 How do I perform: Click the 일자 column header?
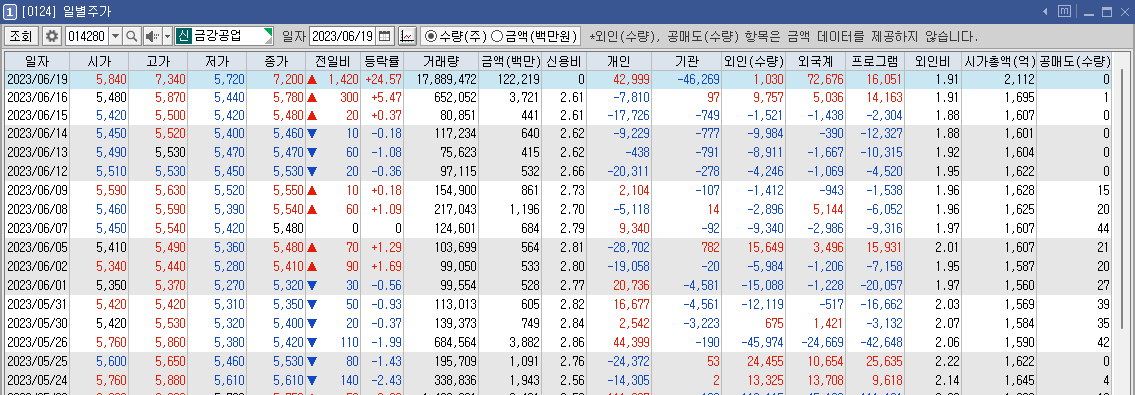(x=37, y=61)
